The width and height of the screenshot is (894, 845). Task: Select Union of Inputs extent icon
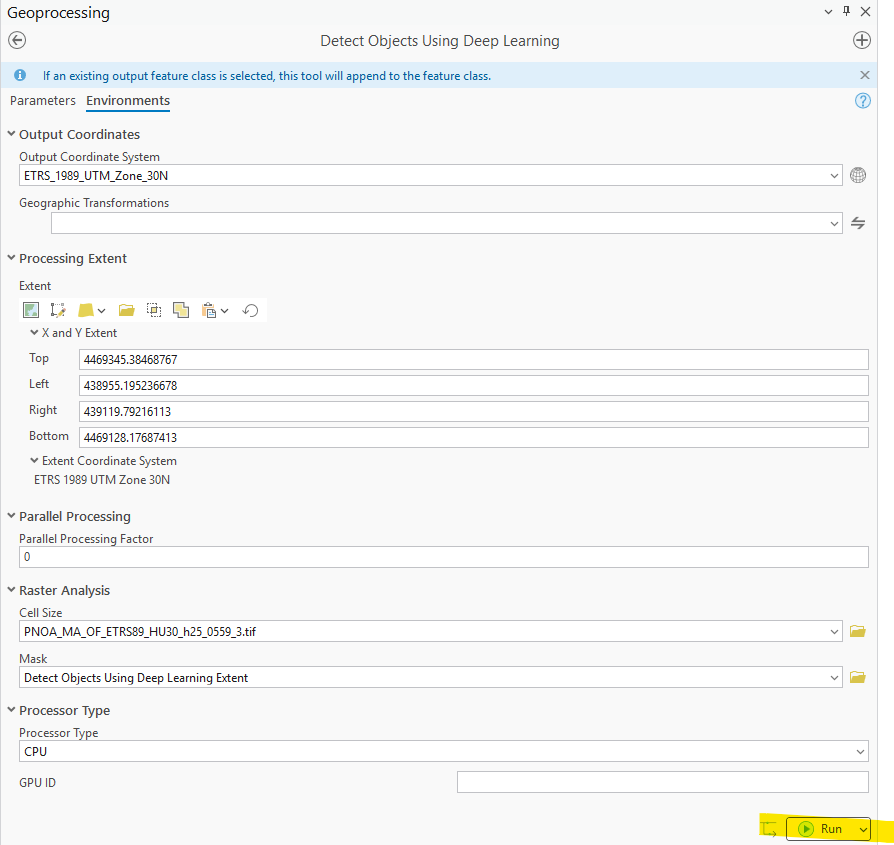click(181, 310)
